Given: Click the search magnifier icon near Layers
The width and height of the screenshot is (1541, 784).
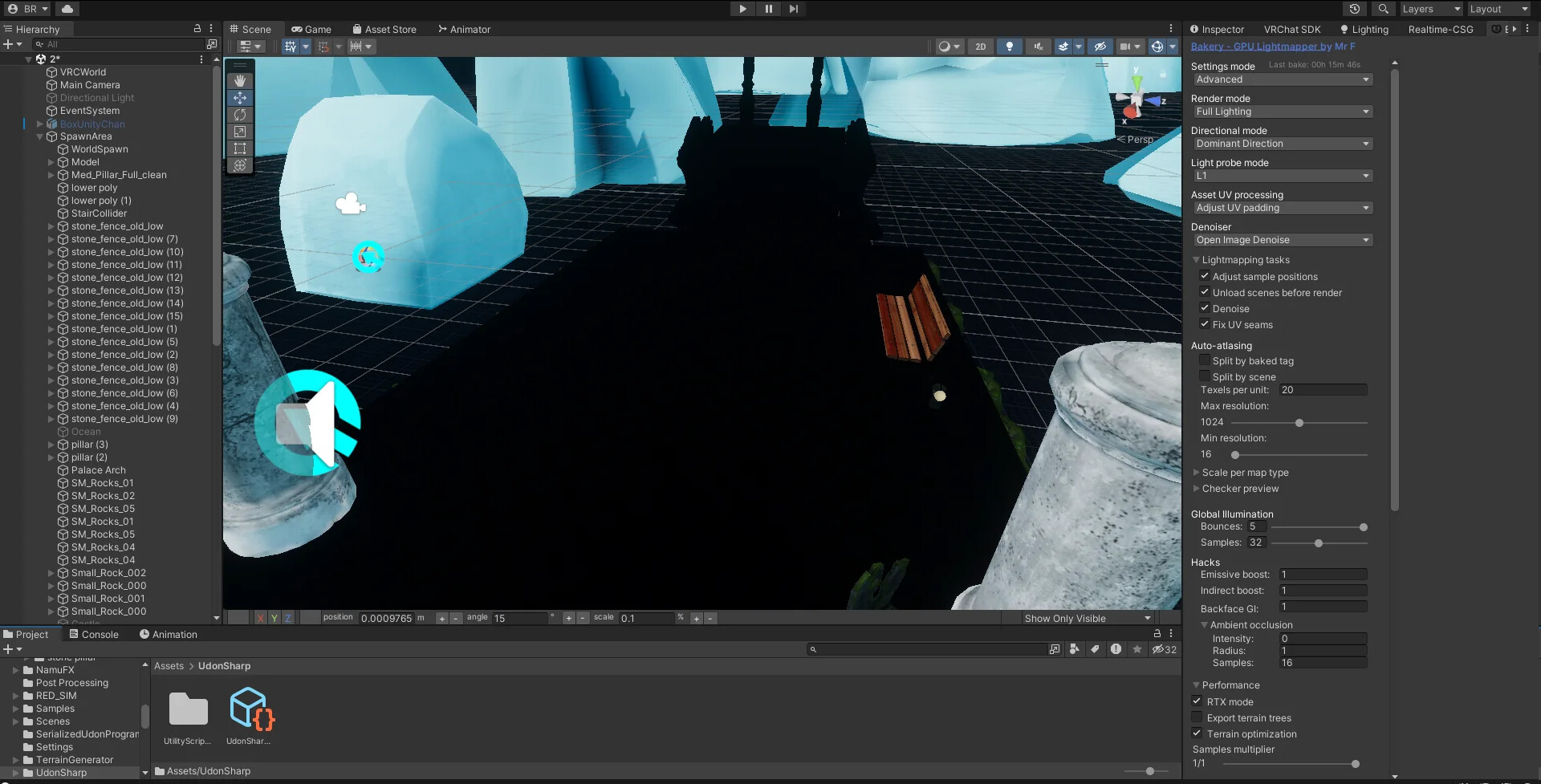Looking at the screenshot, I should (1382, 9).
